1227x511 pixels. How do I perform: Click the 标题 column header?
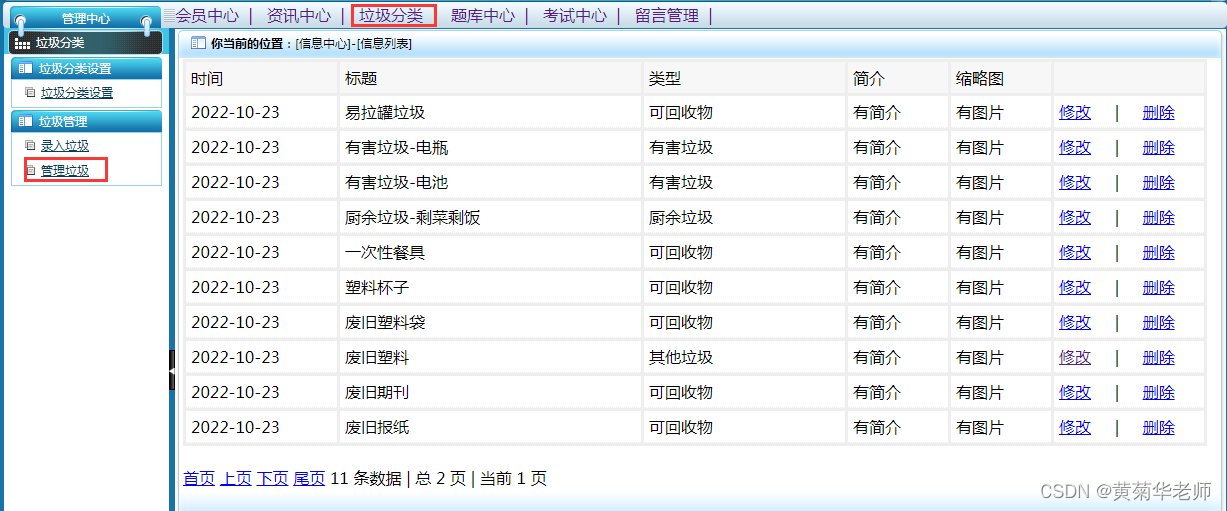coord(491,79)
